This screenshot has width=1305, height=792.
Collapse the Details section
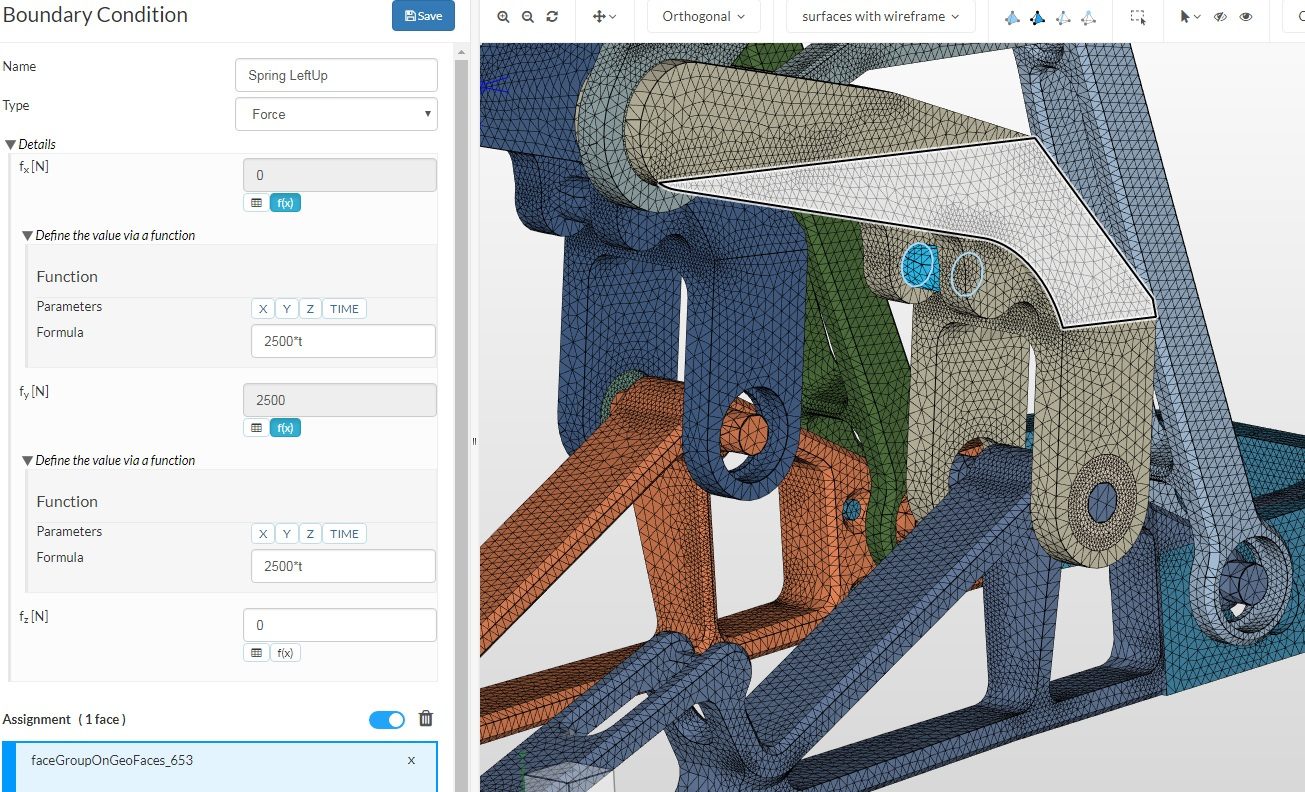coord(11,144)
